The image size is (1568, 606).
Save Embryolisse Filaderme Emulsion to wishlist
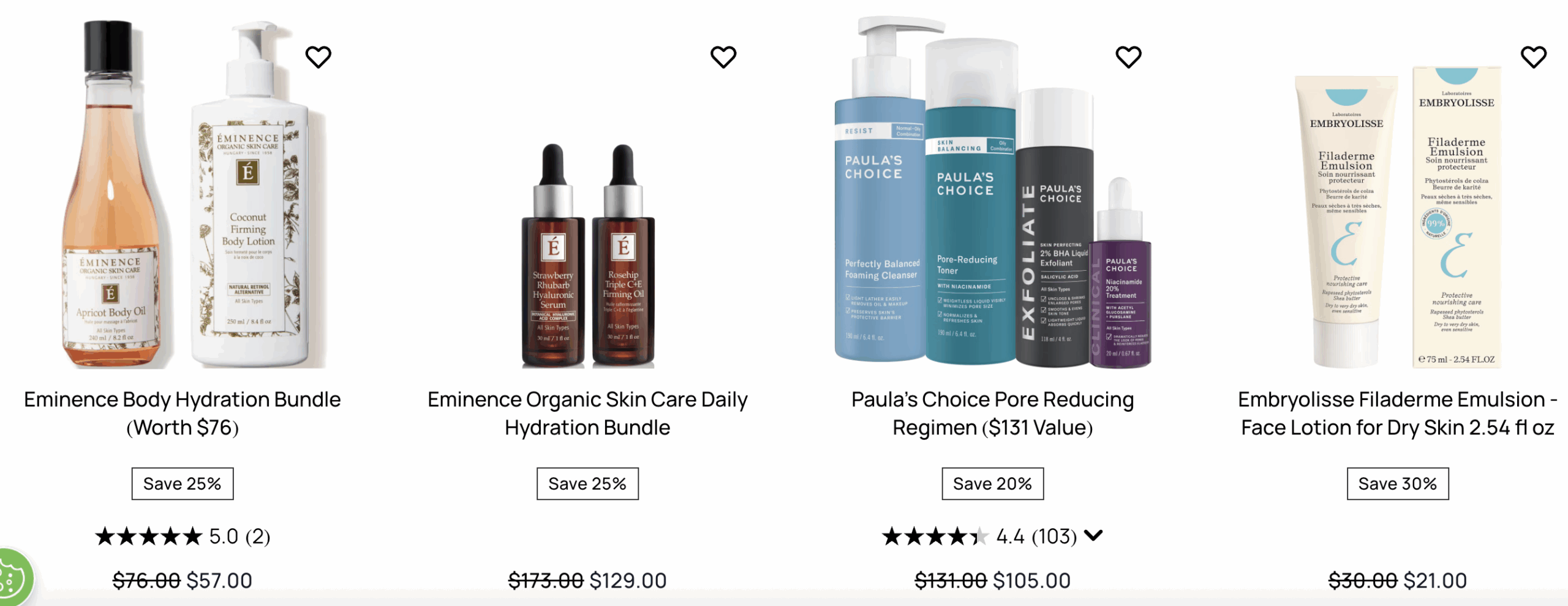pos(1534,57)
